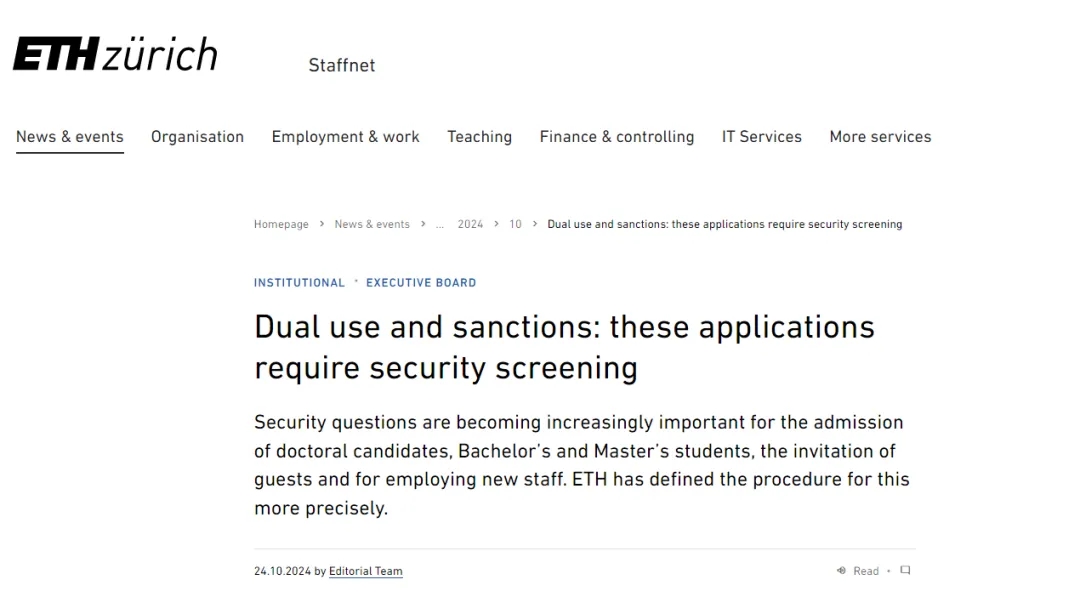Click the ETH Zürich logo
The height and width of the screenshot is (608, 1080).
(x=115, y=54)
